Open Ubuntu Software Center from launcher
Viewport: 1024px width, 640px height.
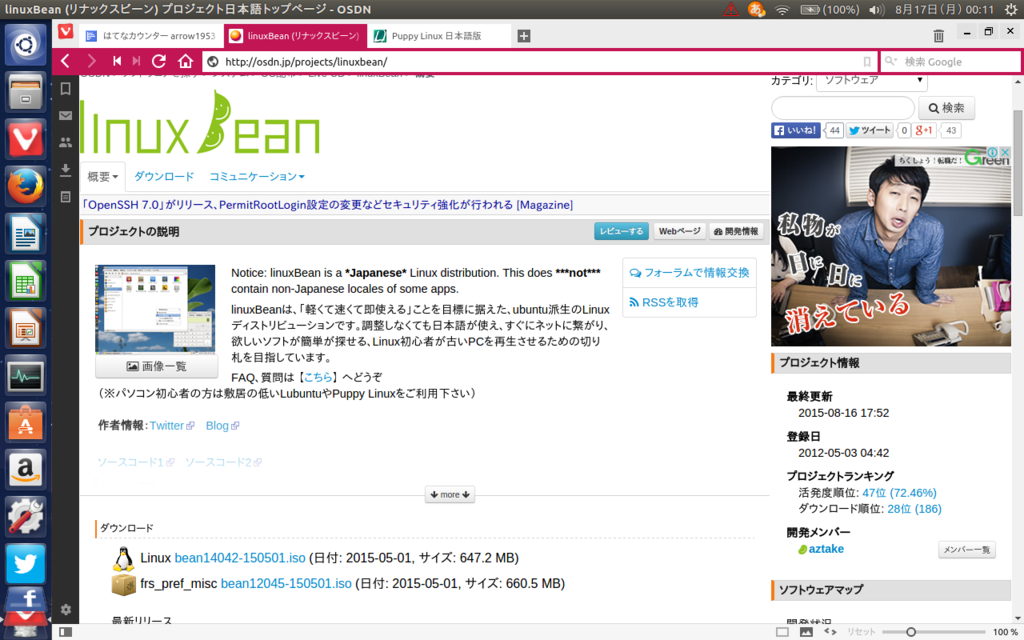(25, 423)
